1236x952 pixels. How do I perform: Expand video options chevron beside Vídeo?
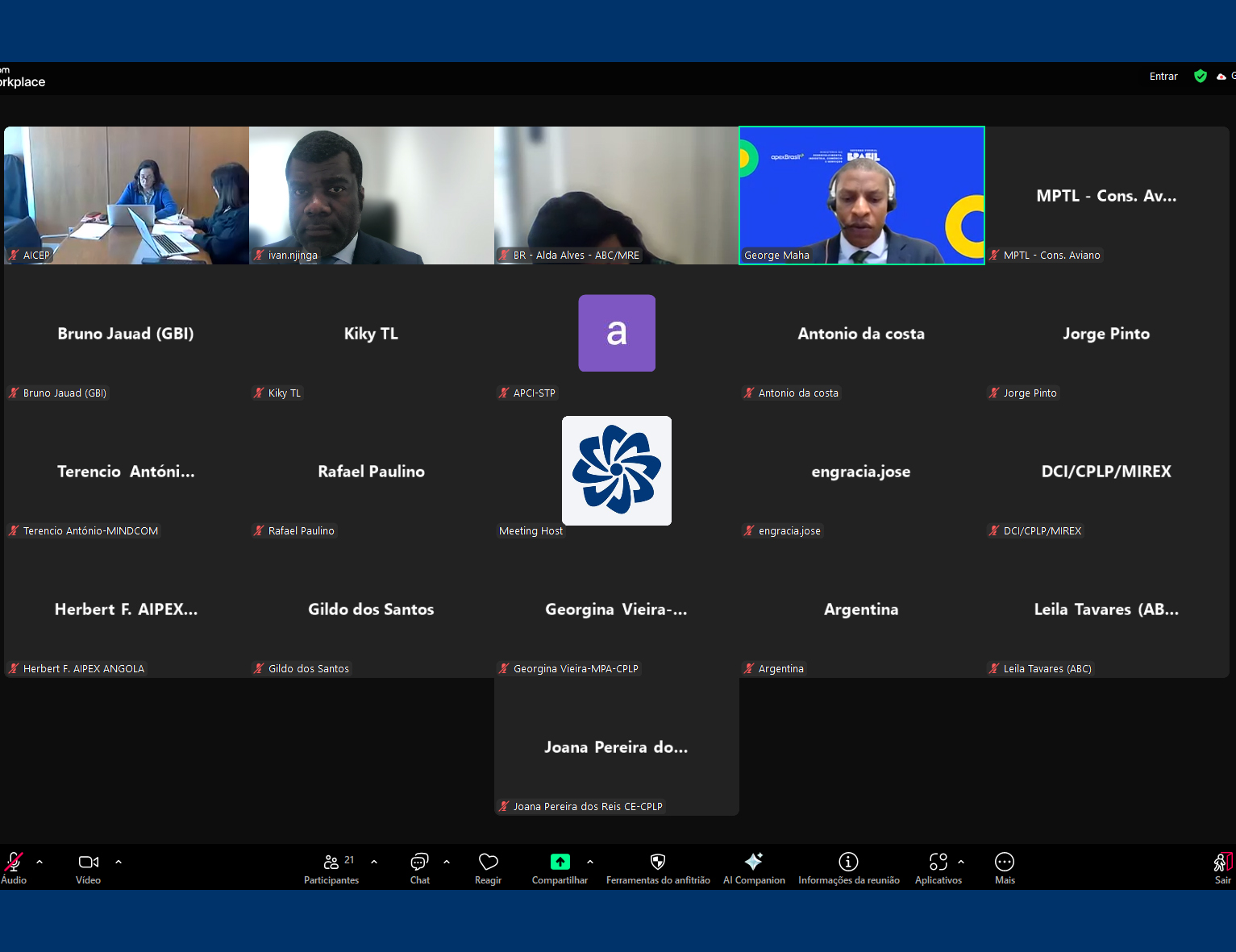coord(119,862)
